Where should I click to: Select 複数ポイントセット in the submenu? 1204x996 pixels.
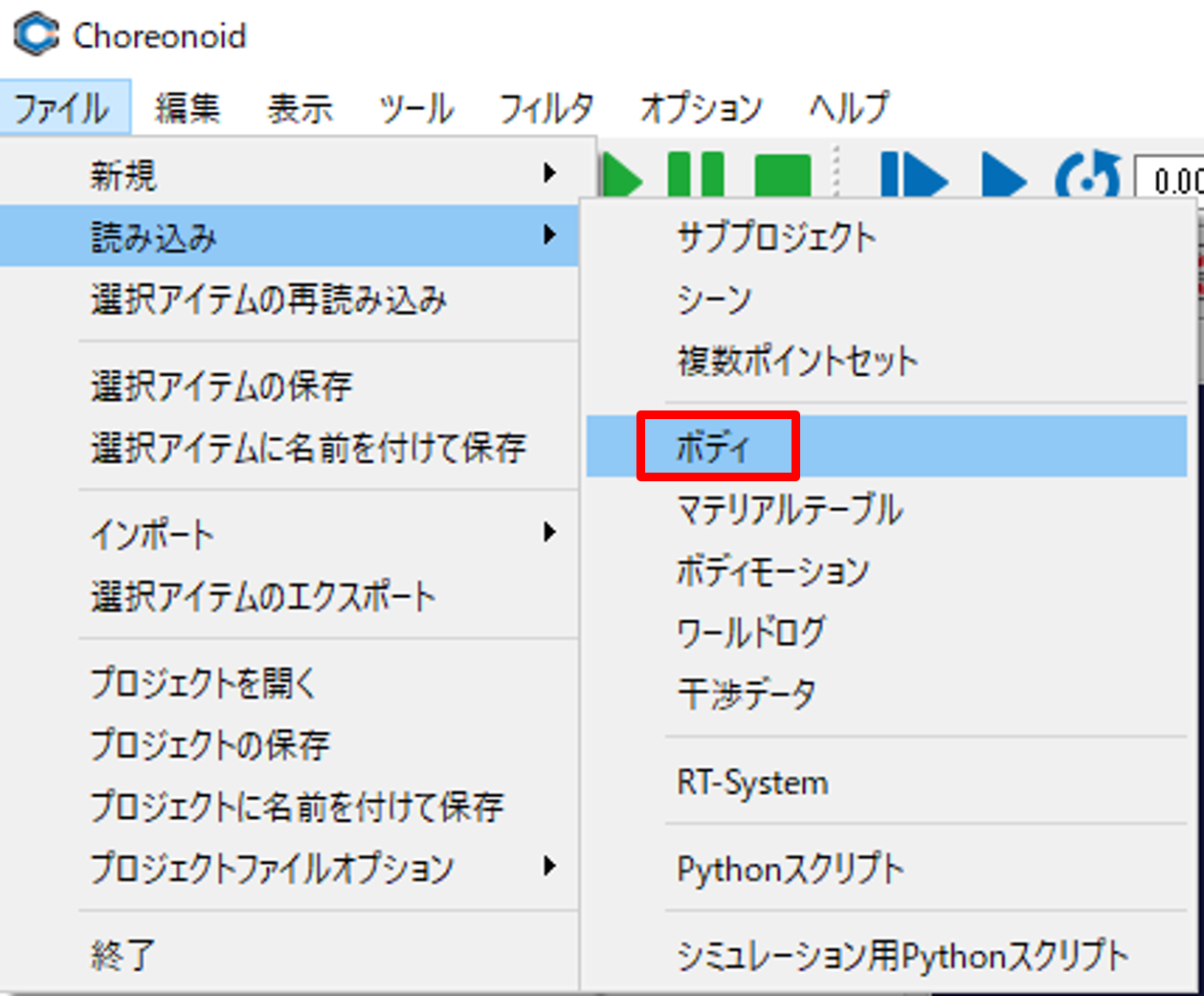(x=886, y=361)
